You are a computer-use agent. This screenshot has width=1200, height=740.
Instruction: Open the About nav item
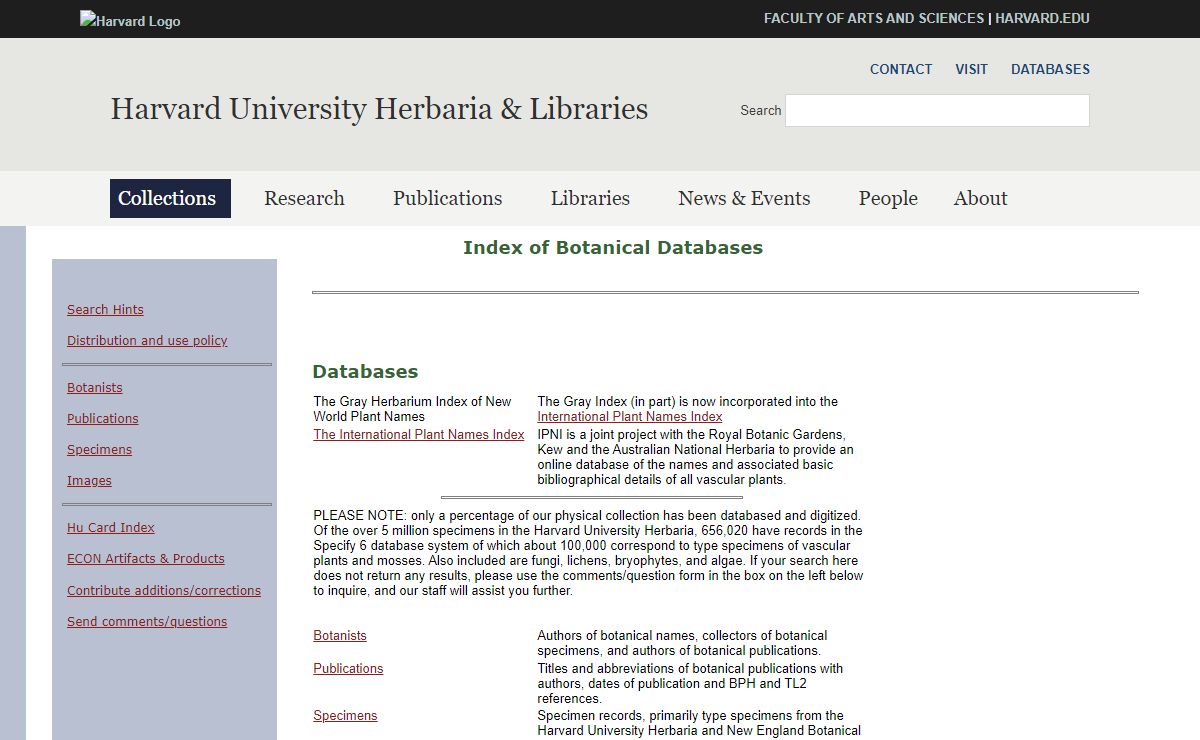(980, 198)
